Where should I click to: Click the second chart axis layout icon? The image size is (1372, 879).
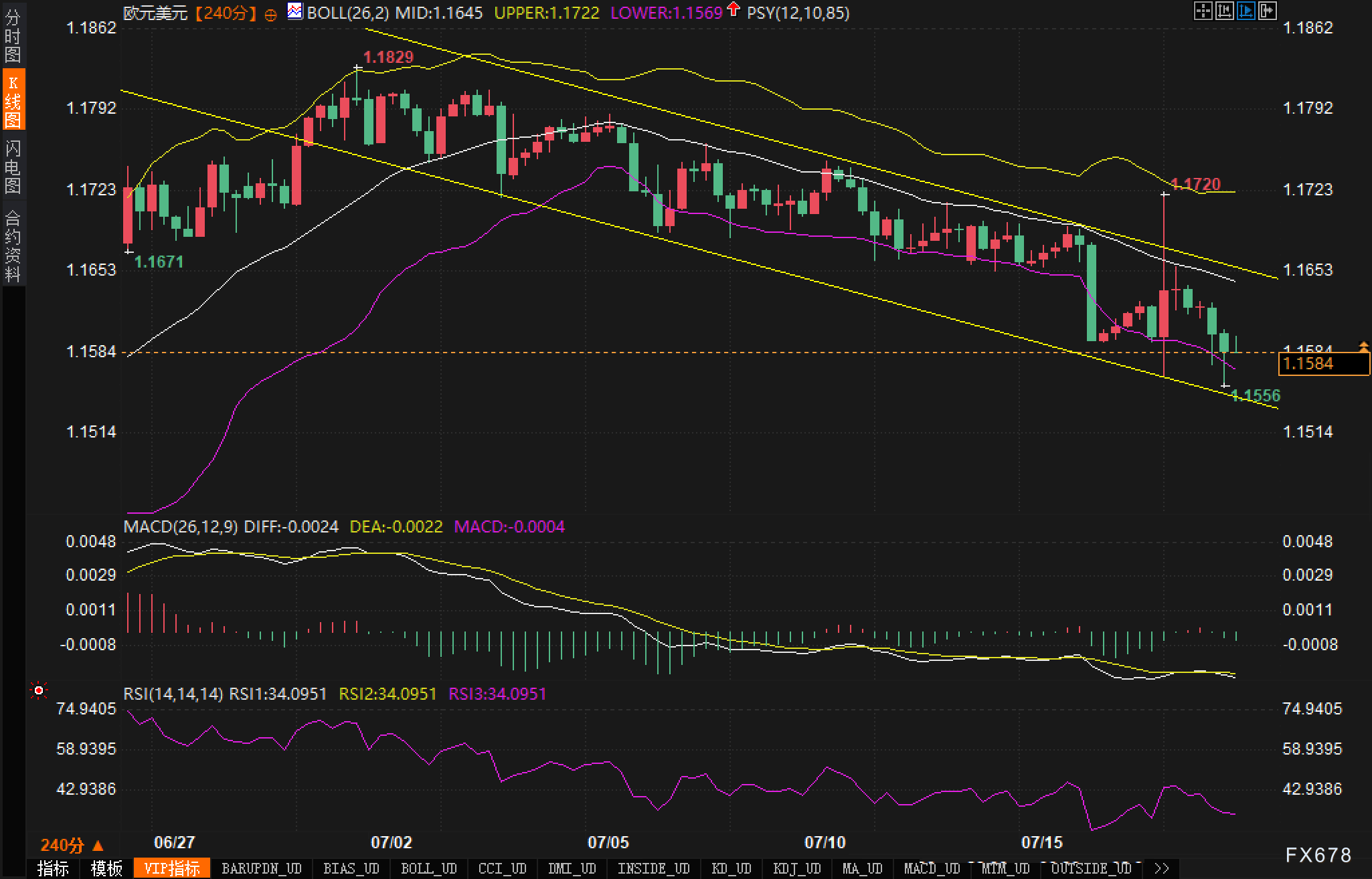click(1224, 11)
